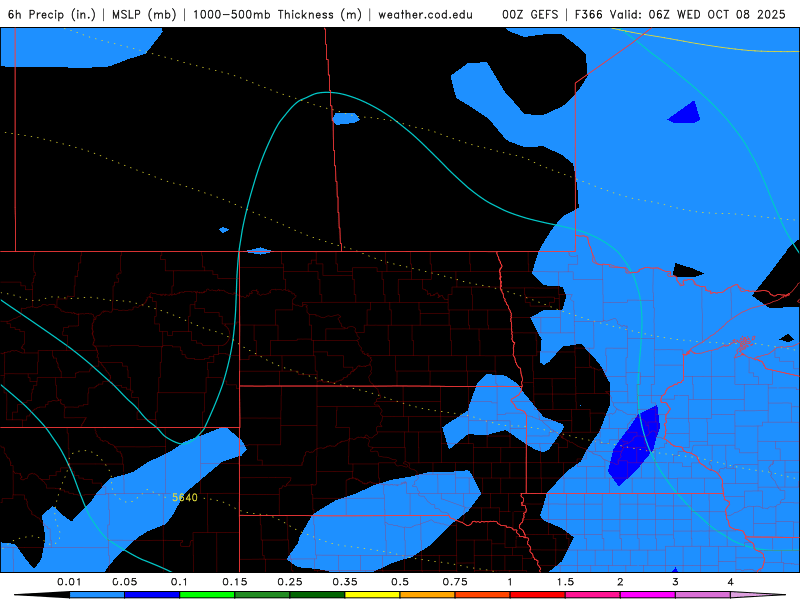The width and height of the screenshot is (800, 600).
Task: Select the dark orange 0.75 legend swatch
Action: [x=483, y=595]
